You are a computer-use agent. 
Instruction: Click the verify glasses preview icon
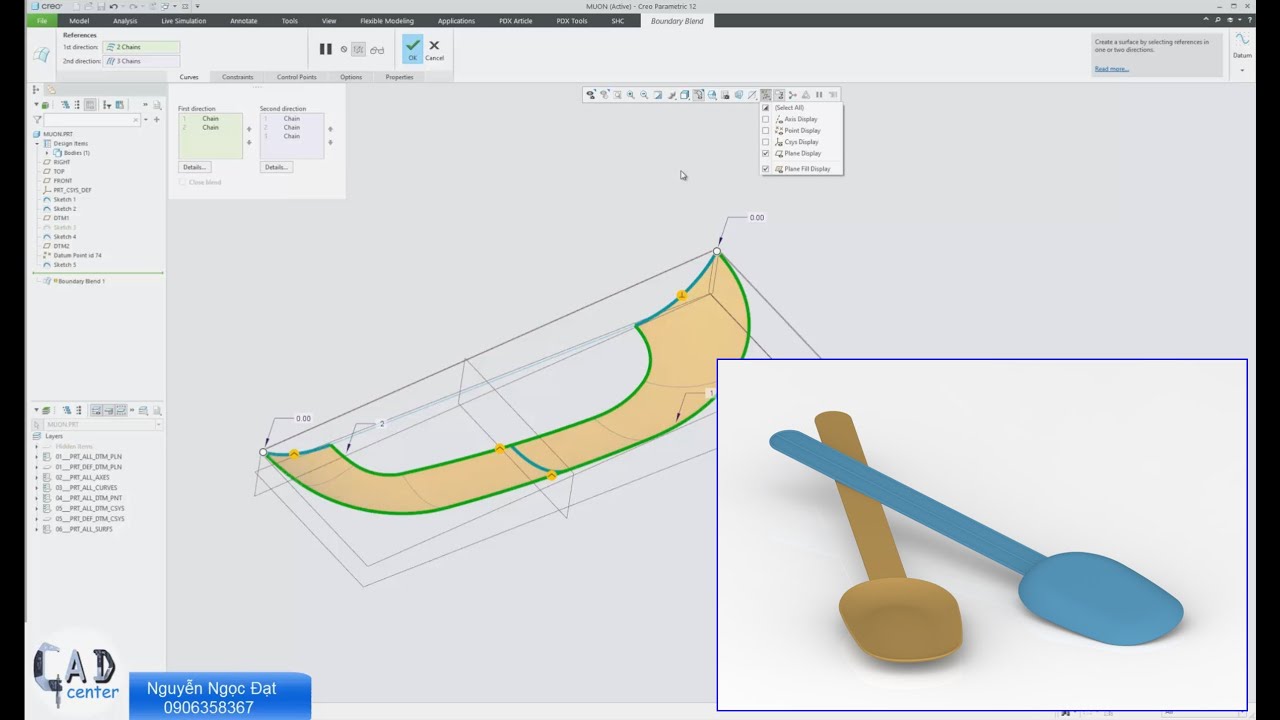pos(377,49)
